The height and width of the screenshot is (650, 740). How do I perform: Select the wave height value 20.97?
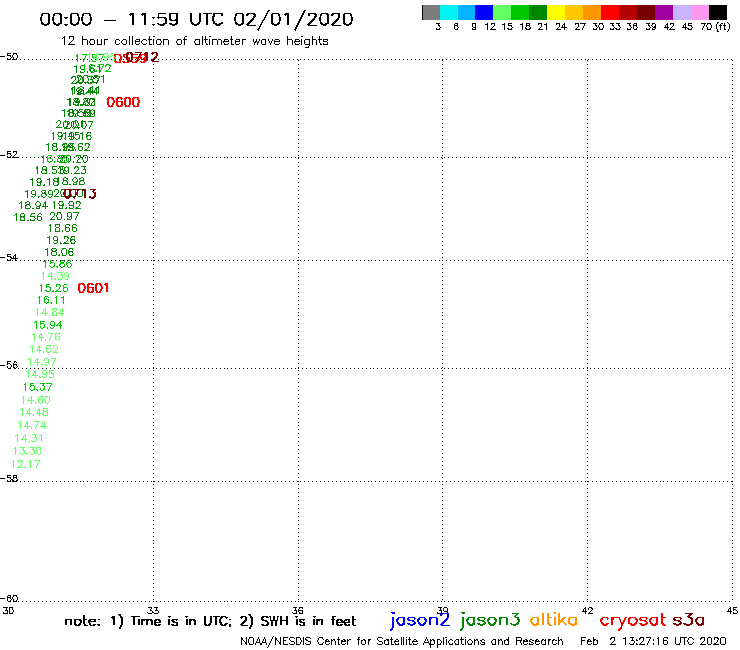click(65, 216)
